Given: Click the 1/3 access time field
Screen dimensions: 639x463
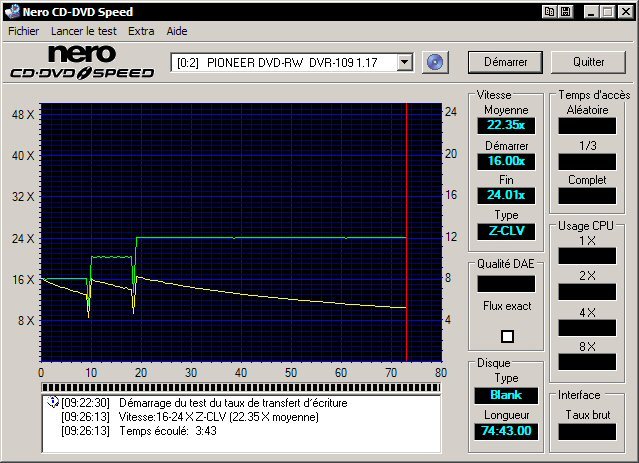Looking at the screenshot, I should (x=587, y=161).
